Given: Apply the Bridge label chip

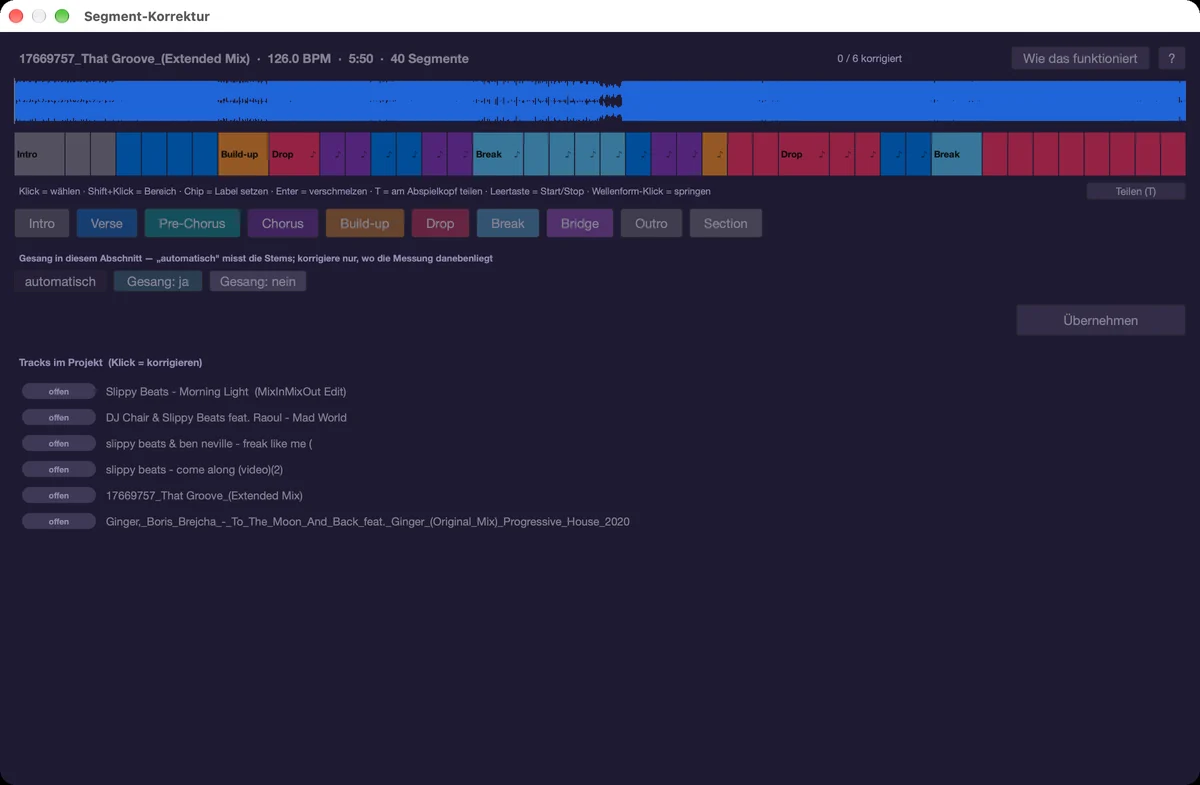Looking at the screenshot, I should click(580, 223).
